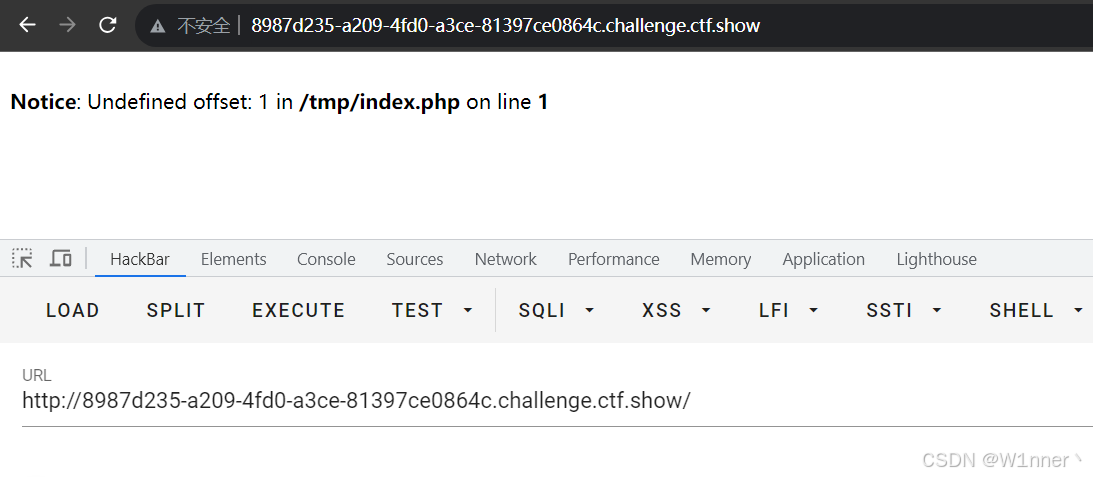The image size is (1093, 477).
Task: Click the HackBar URL input field
Action: tap(558, 401)
